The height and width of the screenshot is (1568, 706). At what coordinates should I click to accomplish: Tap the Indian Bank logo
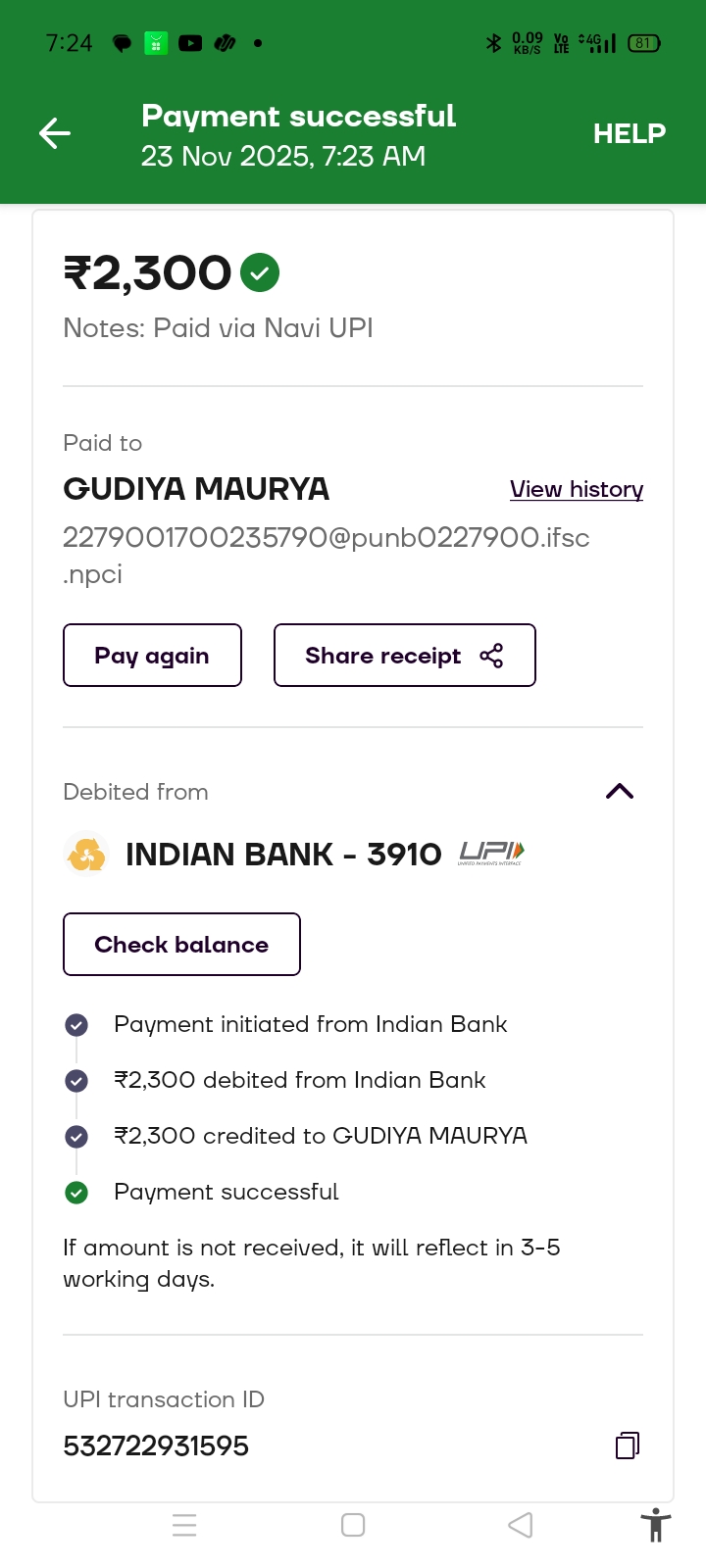pos(86,855)
